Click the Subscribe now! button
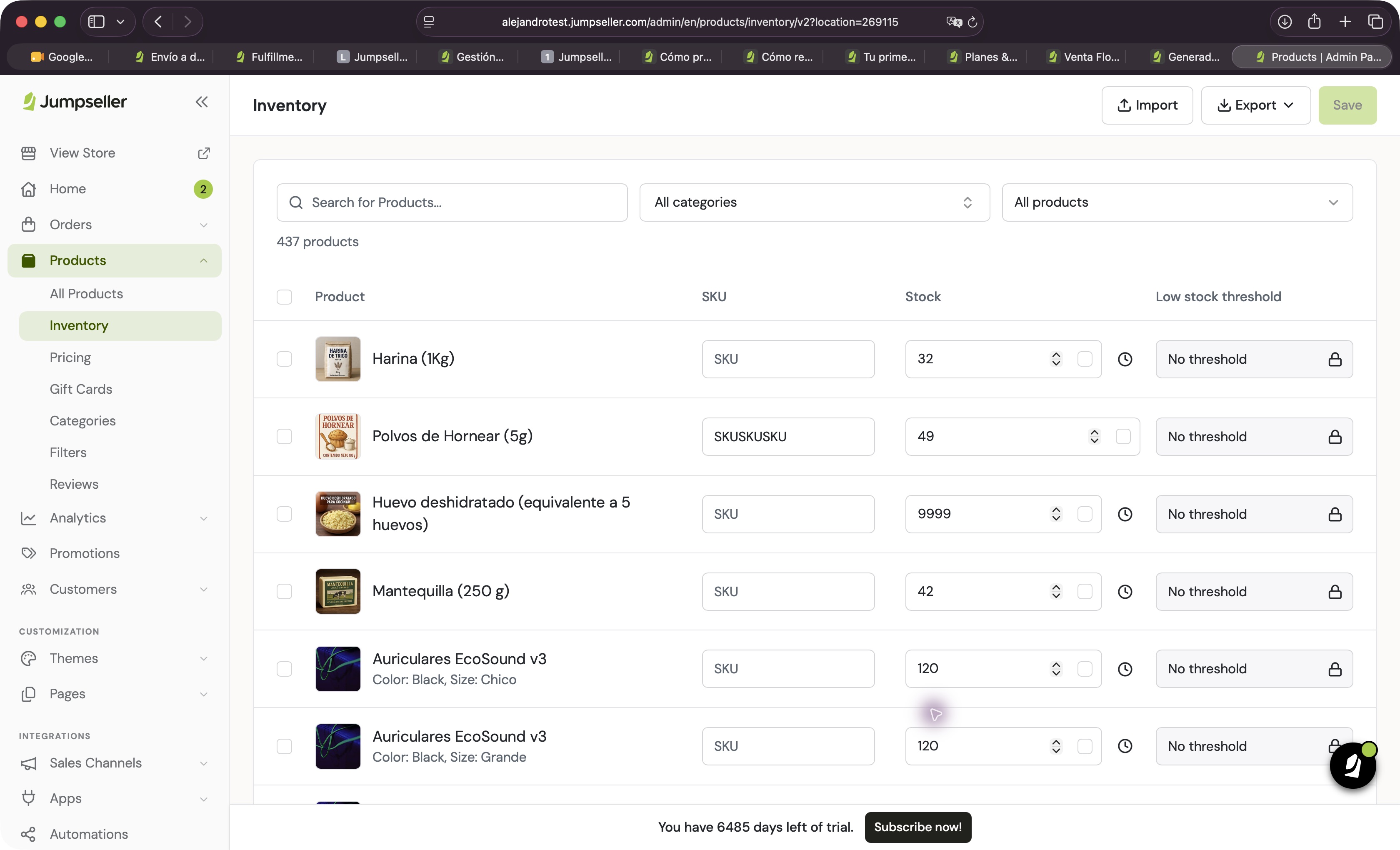Image resolution: width=1400 pixels, height=850 pixels. click(x=917, y=827)
